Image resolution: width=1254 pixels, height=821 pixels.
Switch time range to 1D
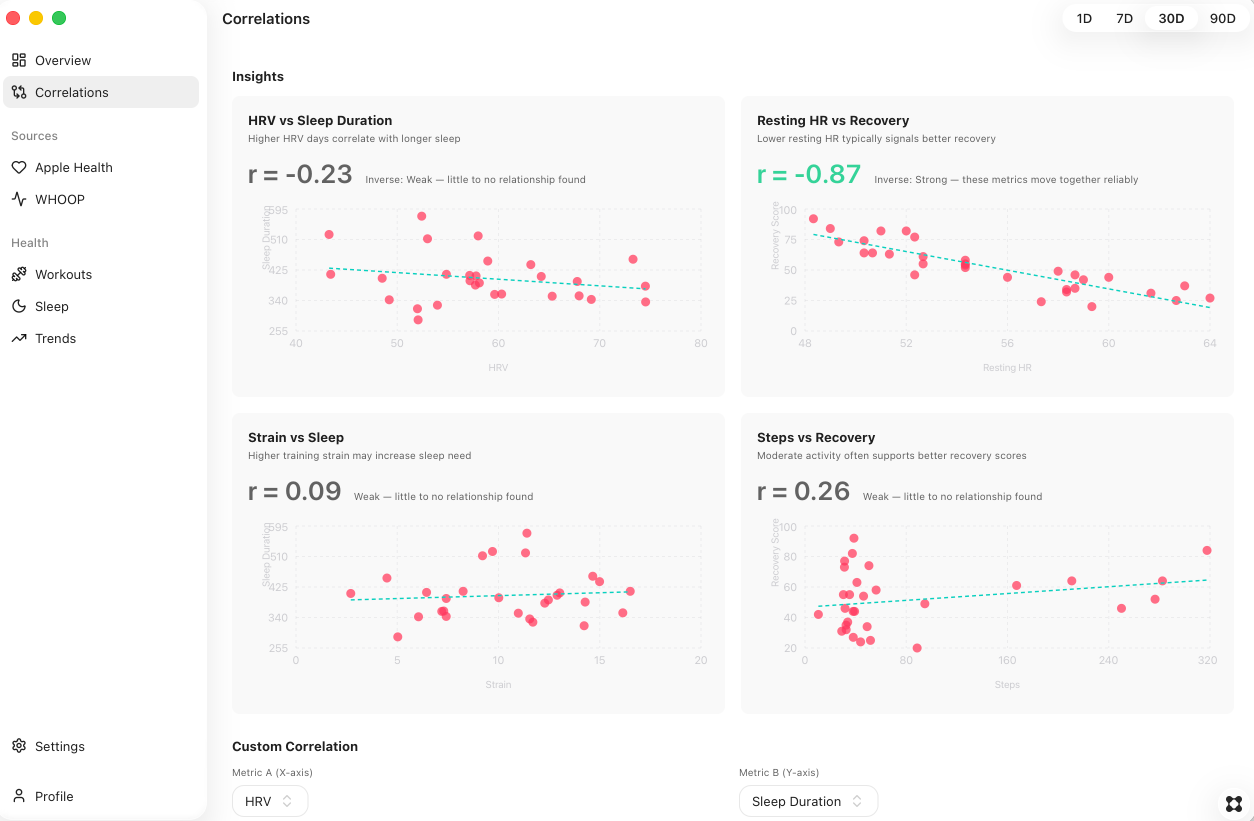pyautogui.click(x=1084, y=18)
